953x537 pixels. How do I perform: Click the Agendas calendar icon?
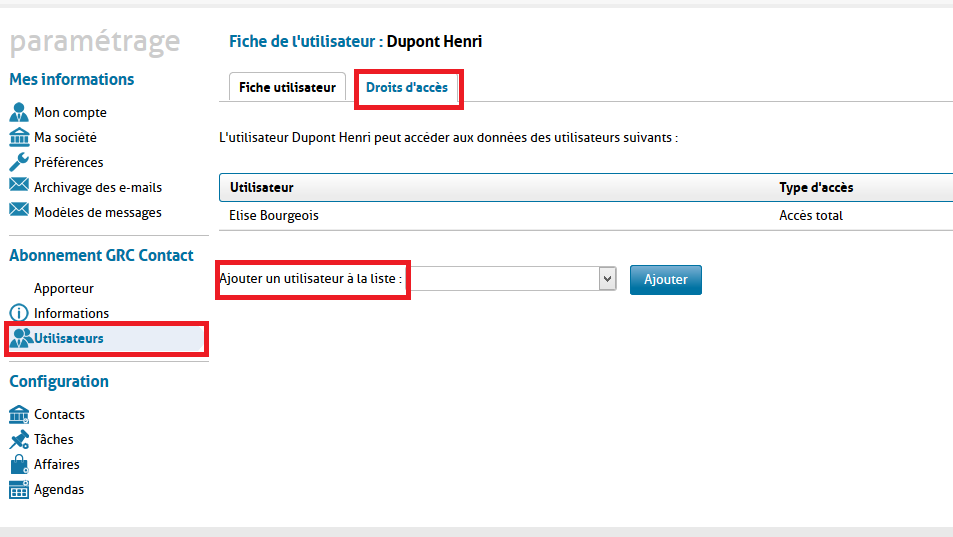click(x=19, y=489)
